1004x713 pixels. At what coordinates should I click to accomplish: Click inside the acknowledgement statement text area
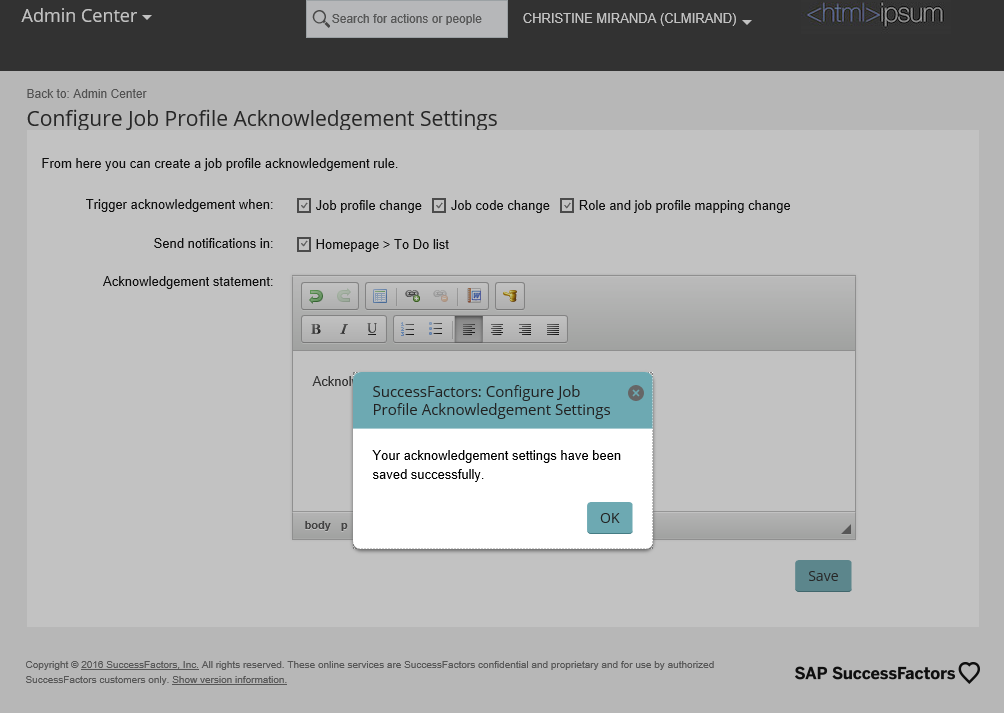(574, 431)
